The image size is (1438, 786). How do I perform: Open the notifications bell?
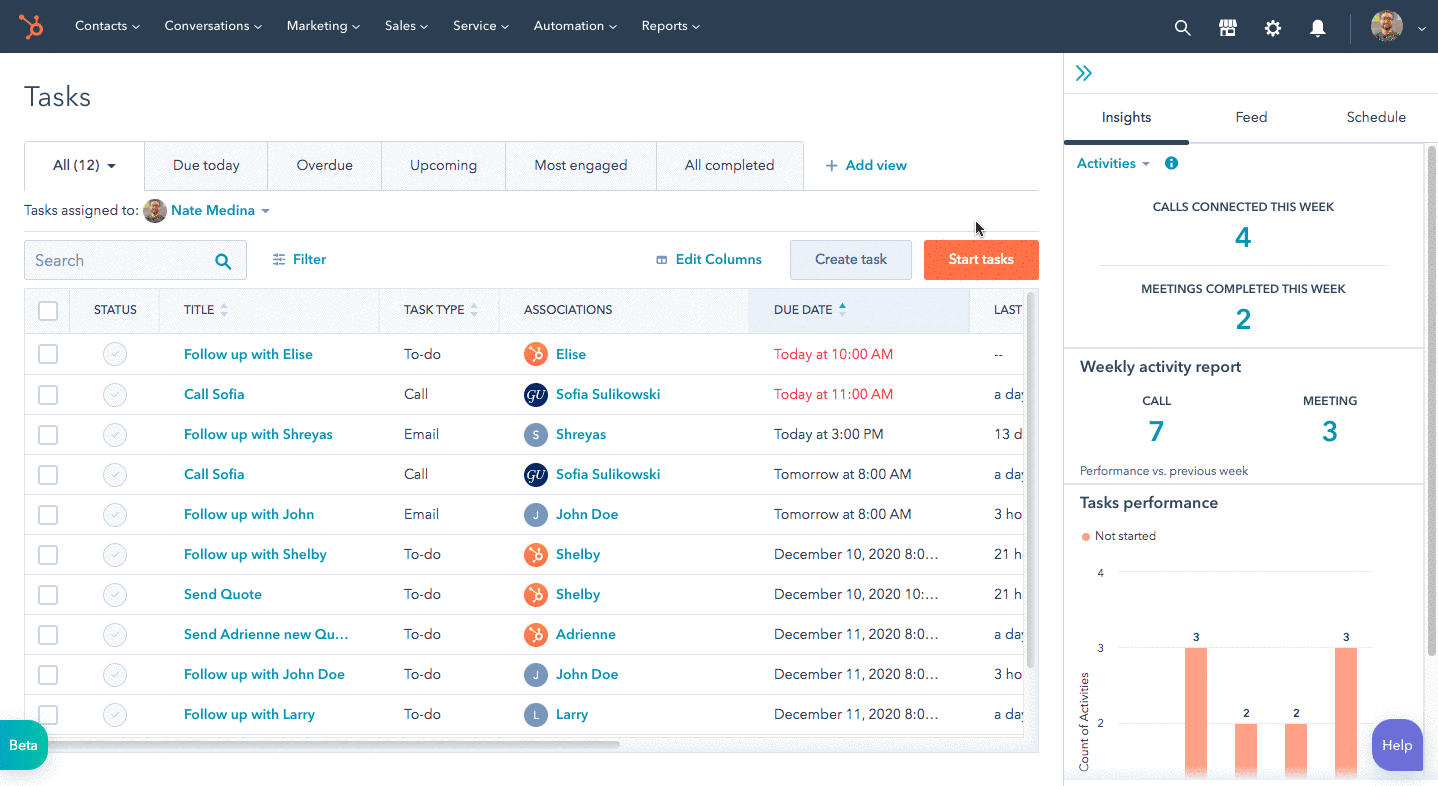coord(1317,28)
